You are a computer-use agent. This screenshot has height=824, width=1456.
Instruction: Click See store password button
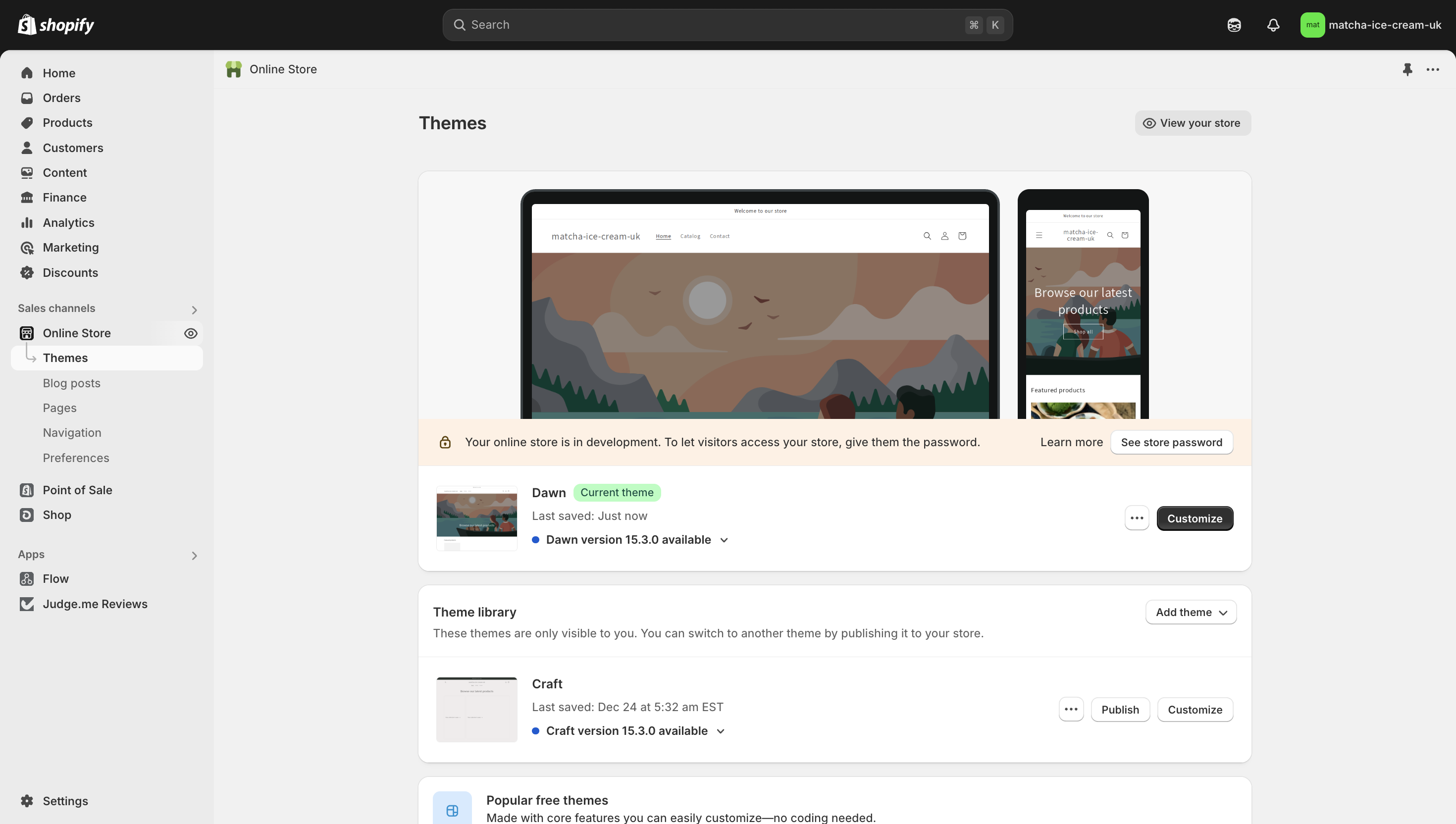pyautogui.click(x=1171, y=442)
